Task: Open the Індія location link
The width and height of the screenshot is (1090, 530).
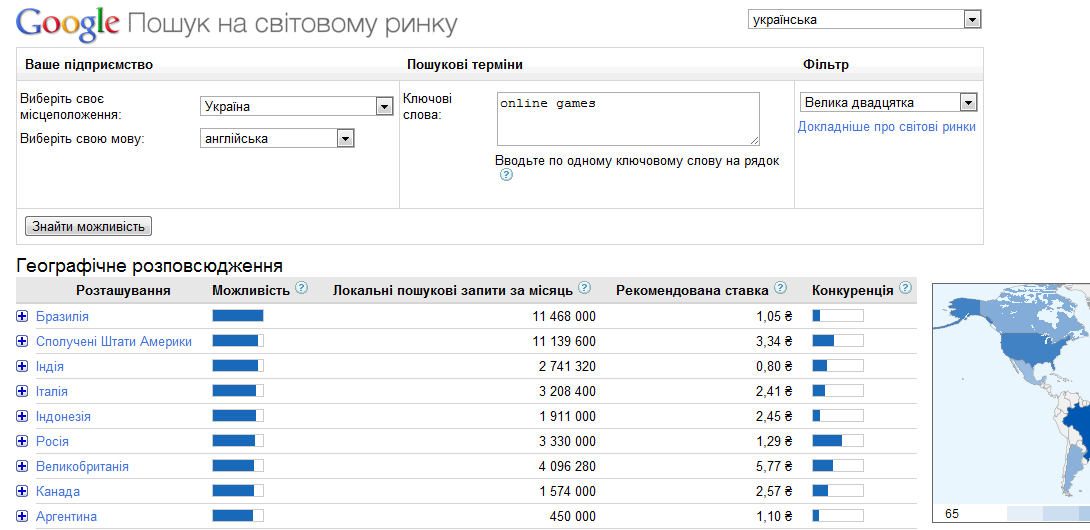Action: 50,366
